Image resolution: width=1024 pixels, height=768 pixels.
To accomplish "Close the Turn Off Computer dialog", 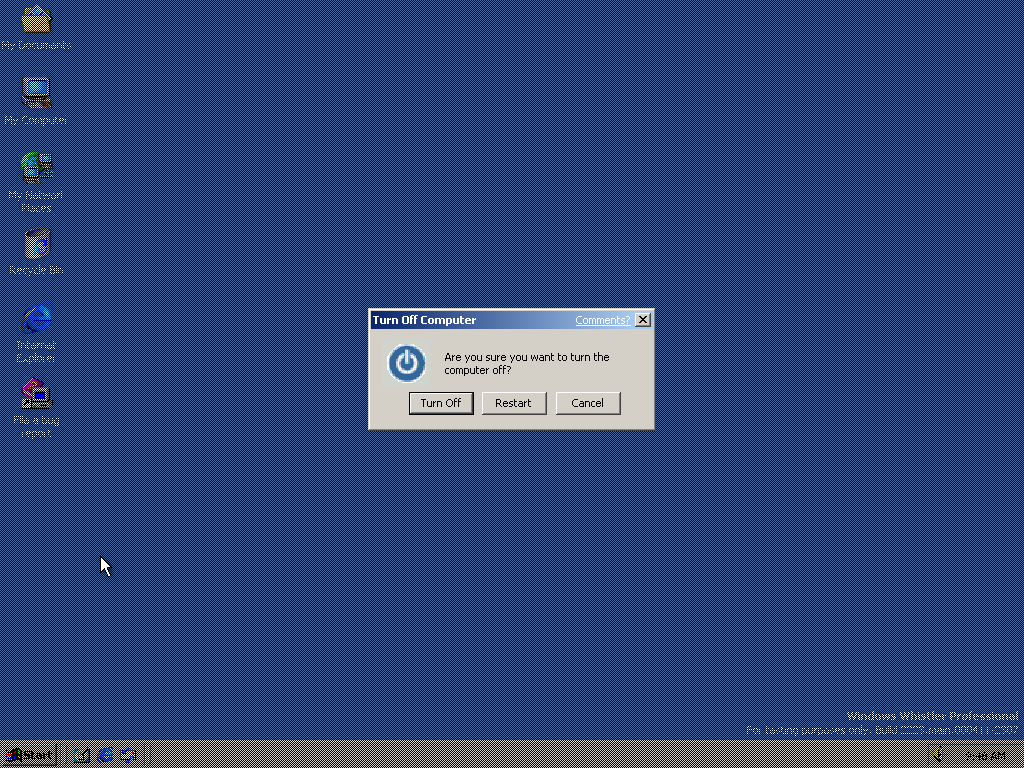I will point(643,319).
